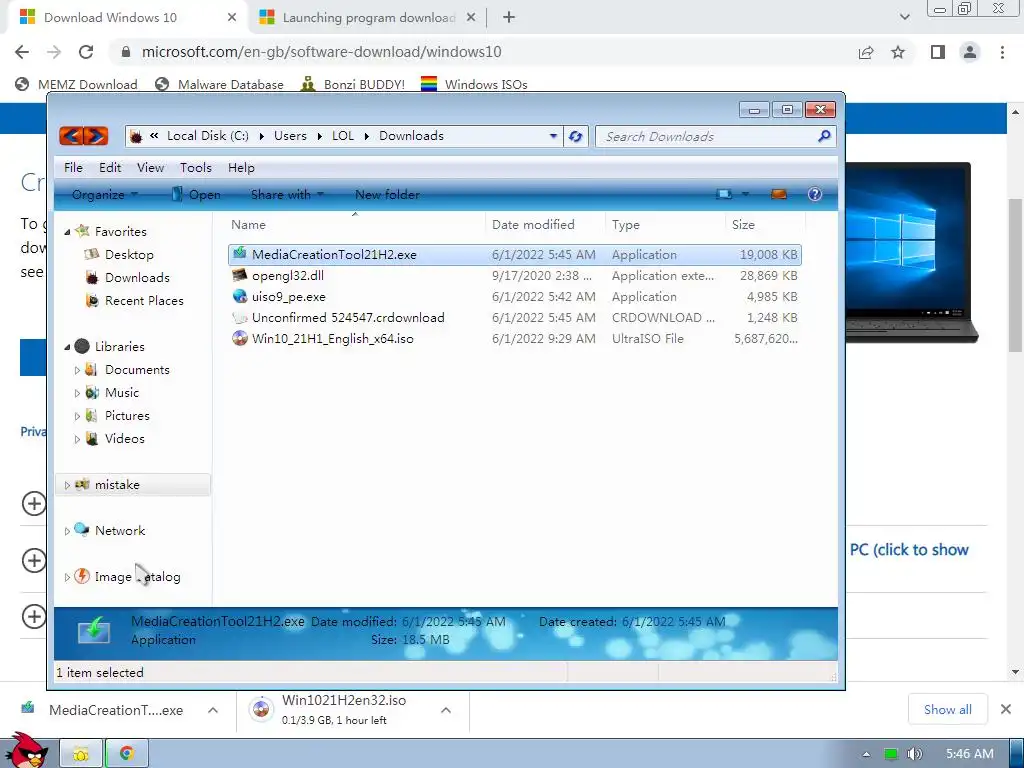Open the Documents library
This screenshot has height=768, width=1024.
[x=136, y=370]
